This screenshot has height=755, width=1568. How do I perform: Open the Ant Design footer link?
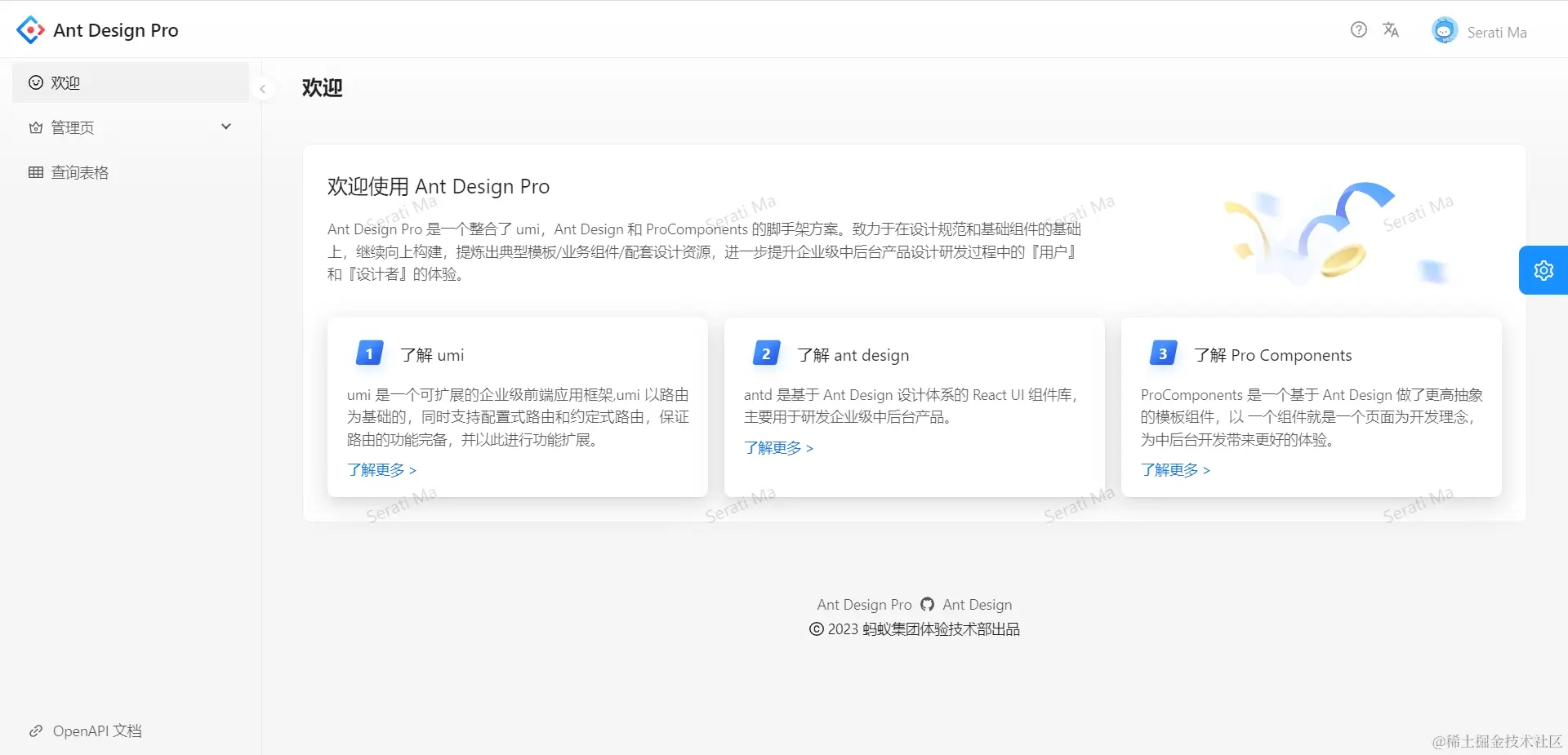click(x=977, y=605)
